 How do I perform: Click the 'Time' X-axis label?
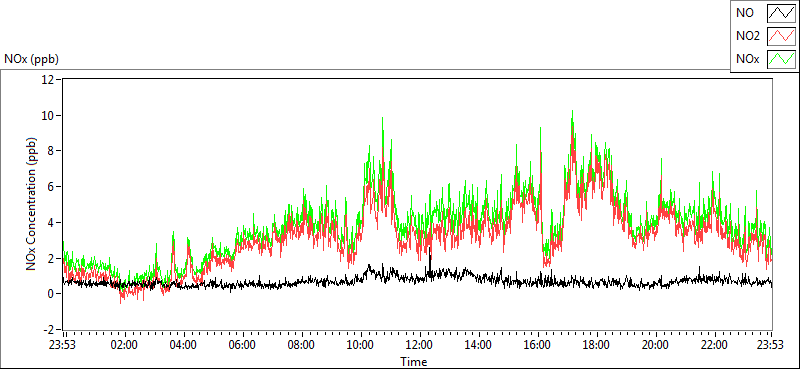414,362
